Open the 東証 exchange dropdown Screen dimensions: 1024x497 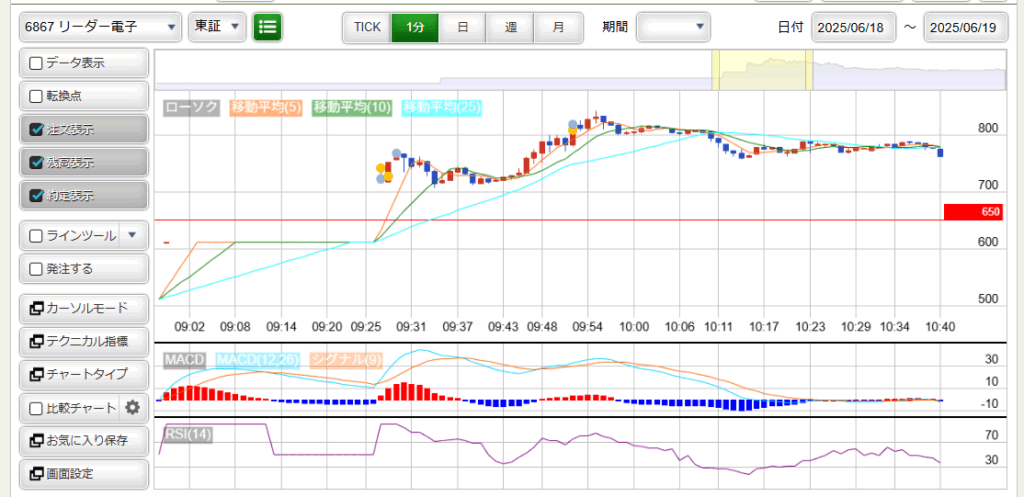(x=216, y=27)
